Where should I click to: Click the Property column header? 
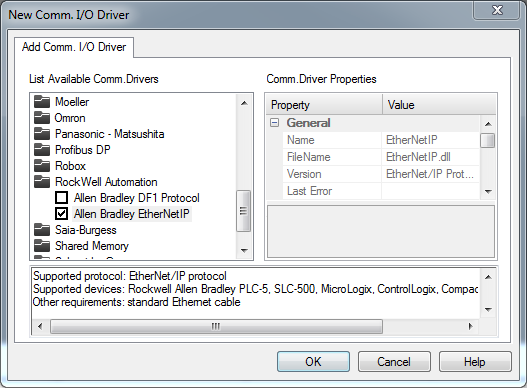[x=325, y=105]
